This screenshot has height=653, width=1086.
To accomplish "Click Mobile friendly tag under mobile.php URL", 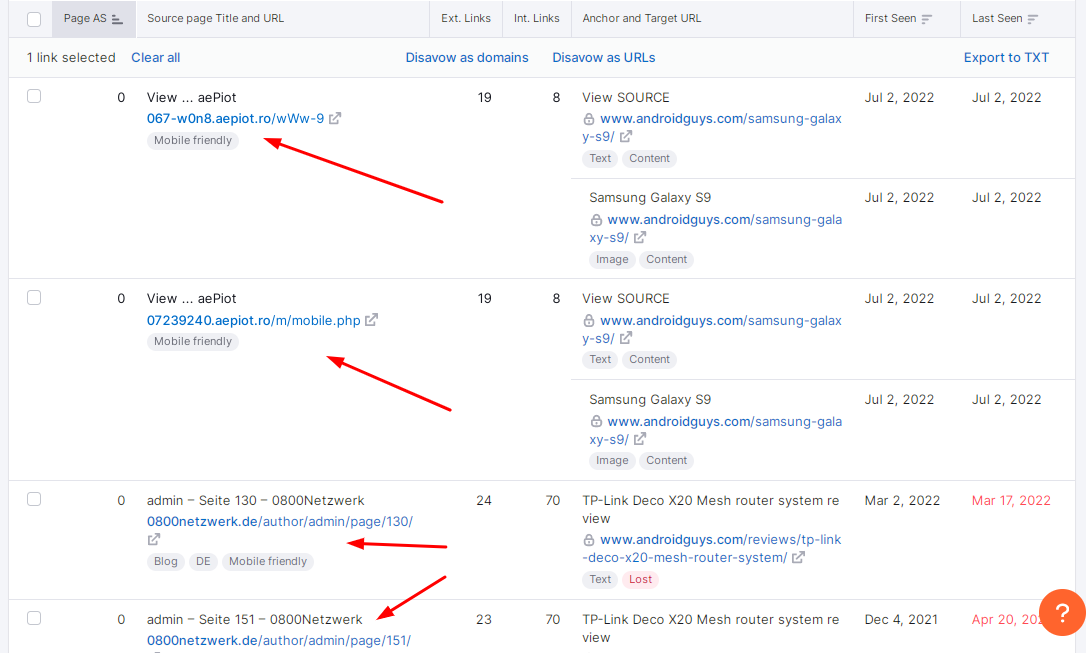I will click(x=193, y=341).
